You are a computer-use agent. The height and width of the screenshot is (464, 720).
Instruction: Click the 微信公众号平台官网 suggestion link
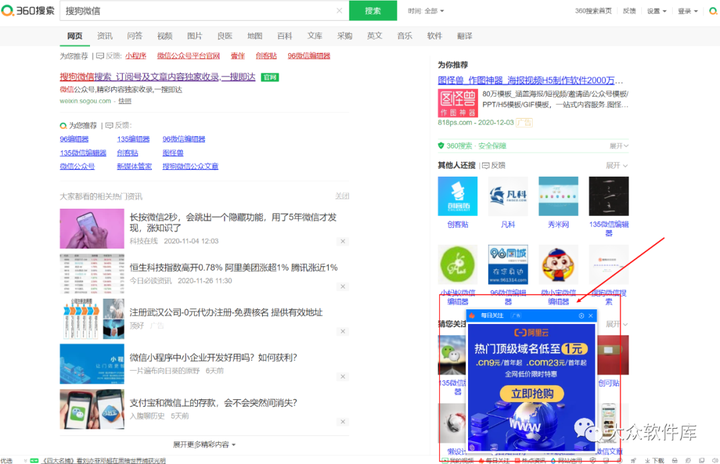pos(188,56)
